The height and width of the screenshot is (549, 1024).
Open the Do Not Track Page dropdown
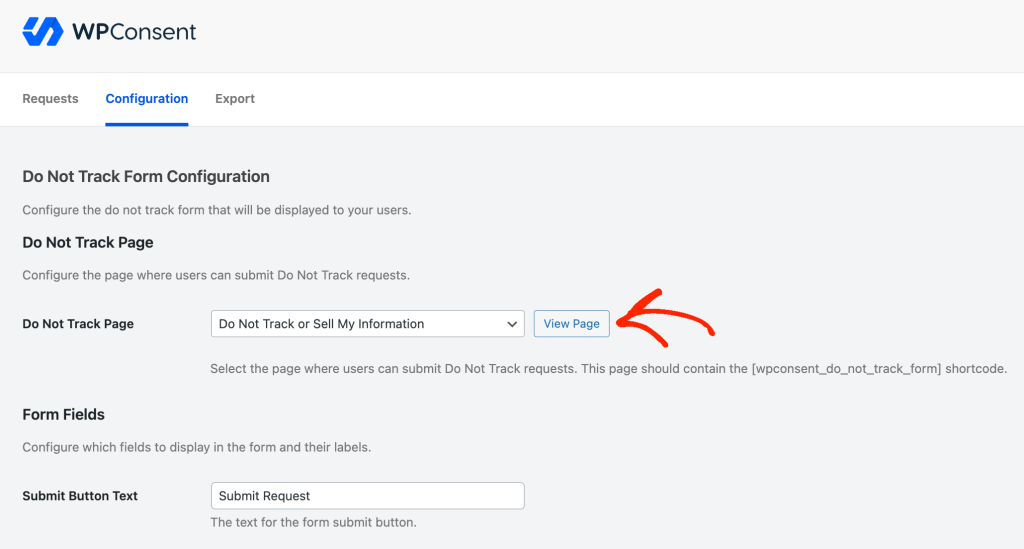(367, 324)
